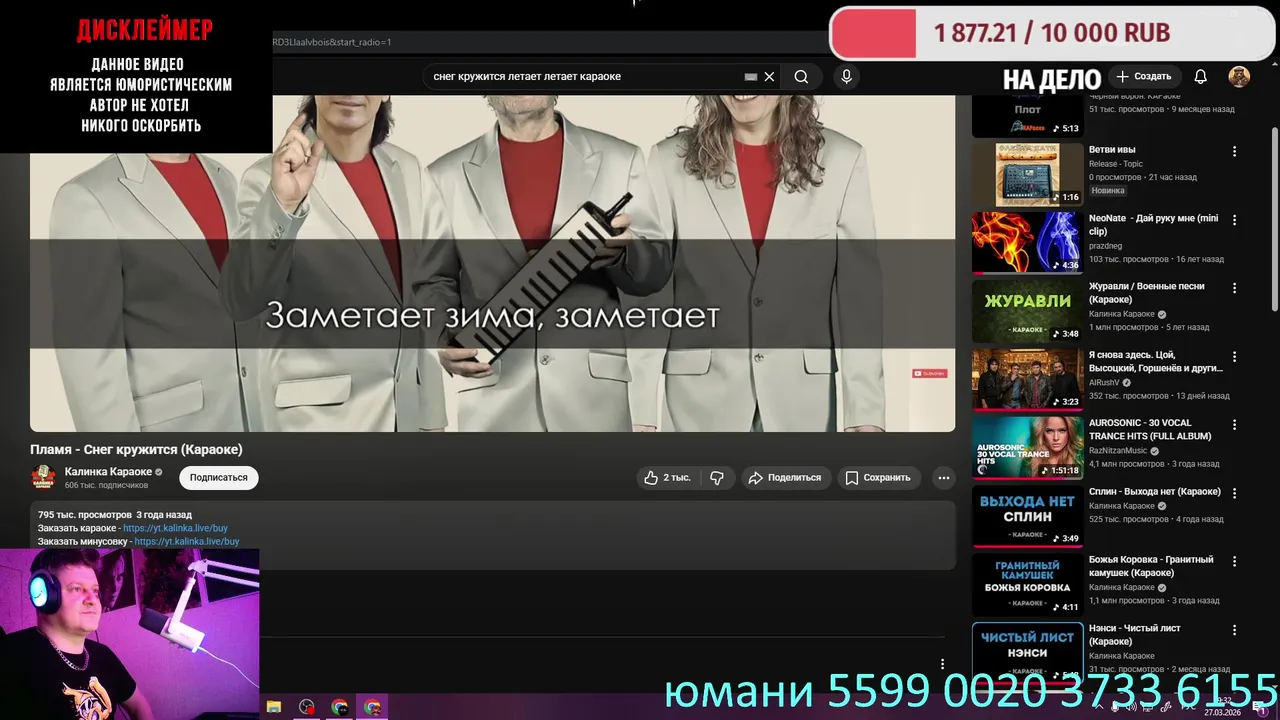1280x720 pixels.
Task: Open YouTube notifications bell
Action: [x=1201, y=77]
